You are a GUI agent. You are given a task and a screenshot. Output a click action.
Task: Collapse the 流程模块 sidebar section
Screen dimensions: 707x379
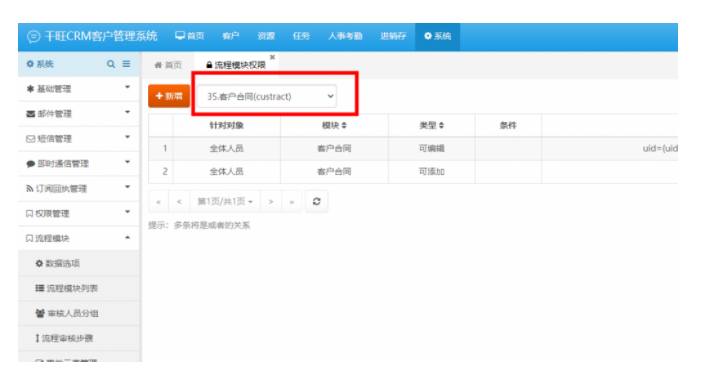coord(79,238)
